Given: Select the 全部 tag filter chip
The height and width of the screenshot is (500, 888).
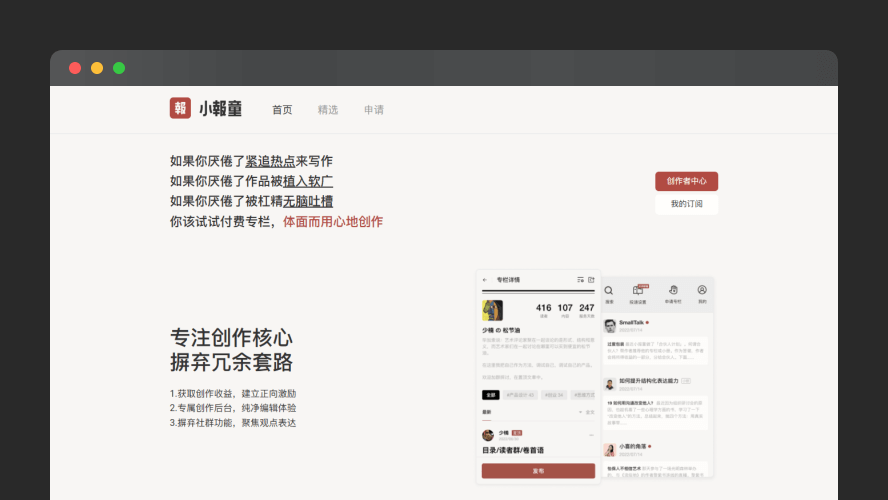Looking at the screenshot, I should point(491,395).
